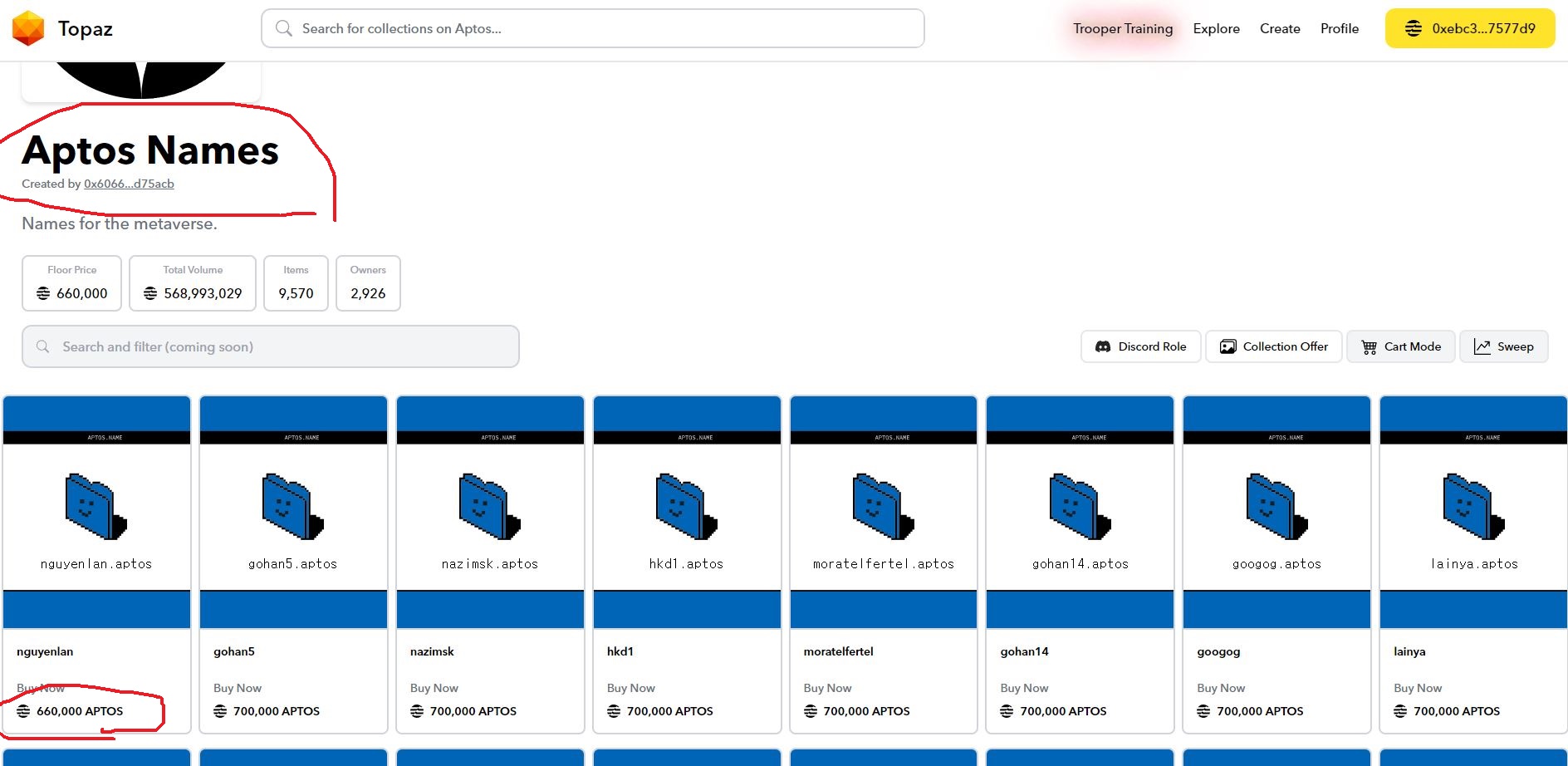Click the shopping cart icon in Cart Mode
Image resolution: width=1568 pixels, height=766 pixels.
[1369, 347]
